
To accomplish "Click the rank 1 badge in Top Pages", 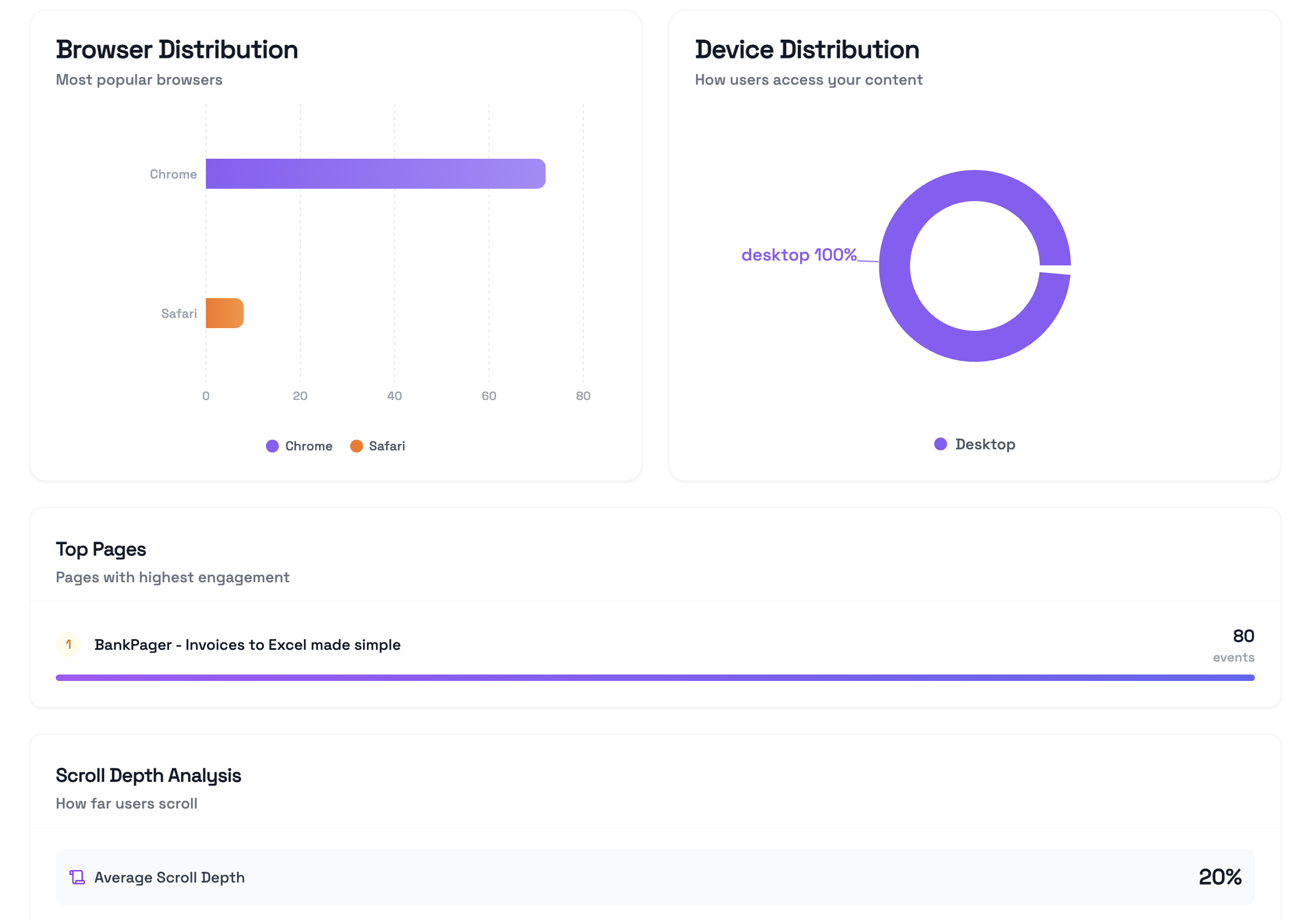I will tap(69, 644).
